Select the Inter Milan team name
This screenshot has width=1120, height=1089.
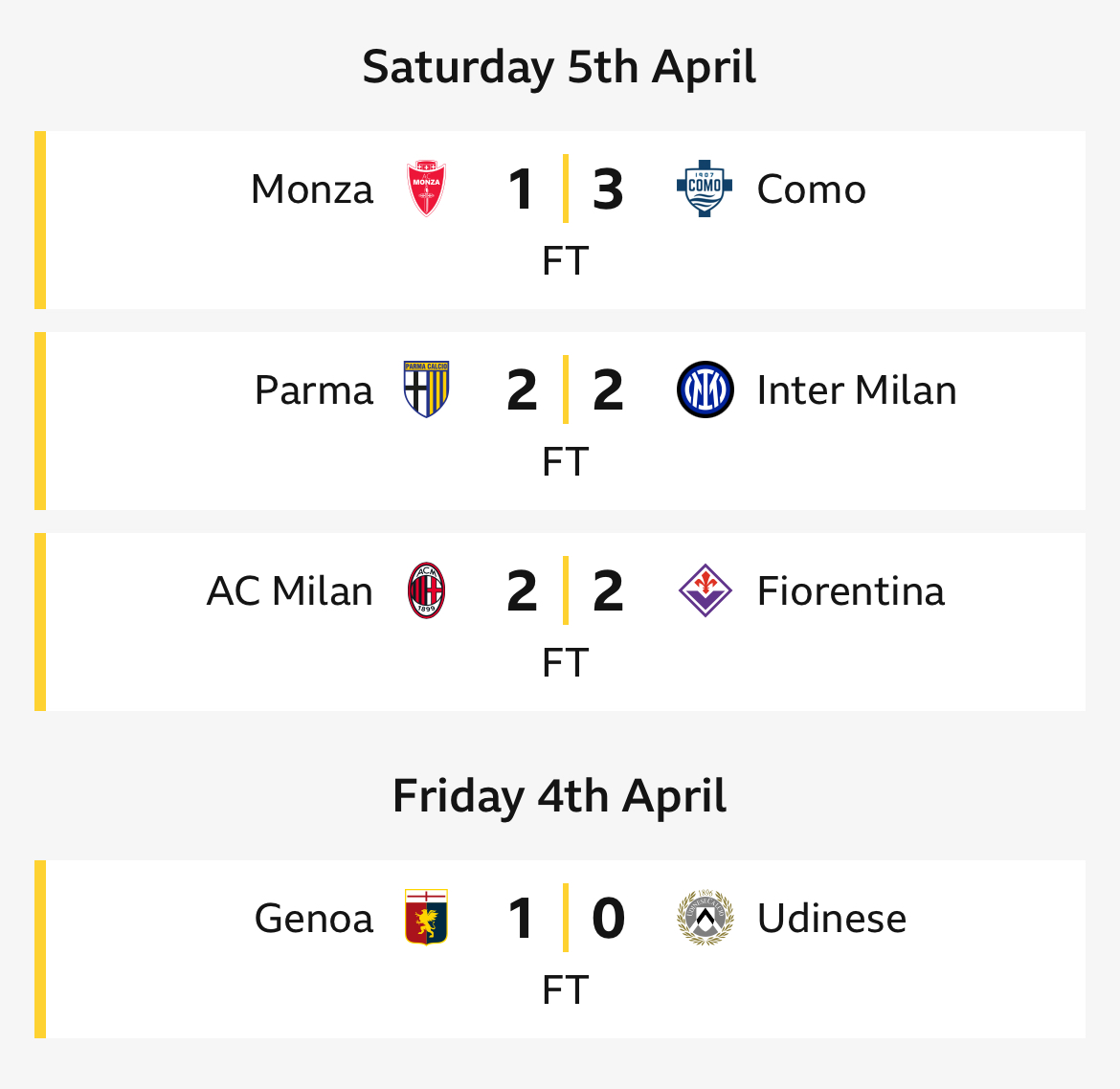tap(857, 389)
